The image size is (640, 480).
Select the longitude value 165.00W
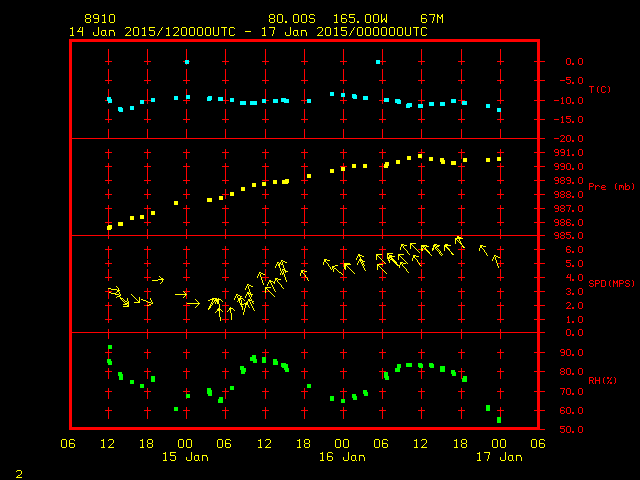point(360,19)
